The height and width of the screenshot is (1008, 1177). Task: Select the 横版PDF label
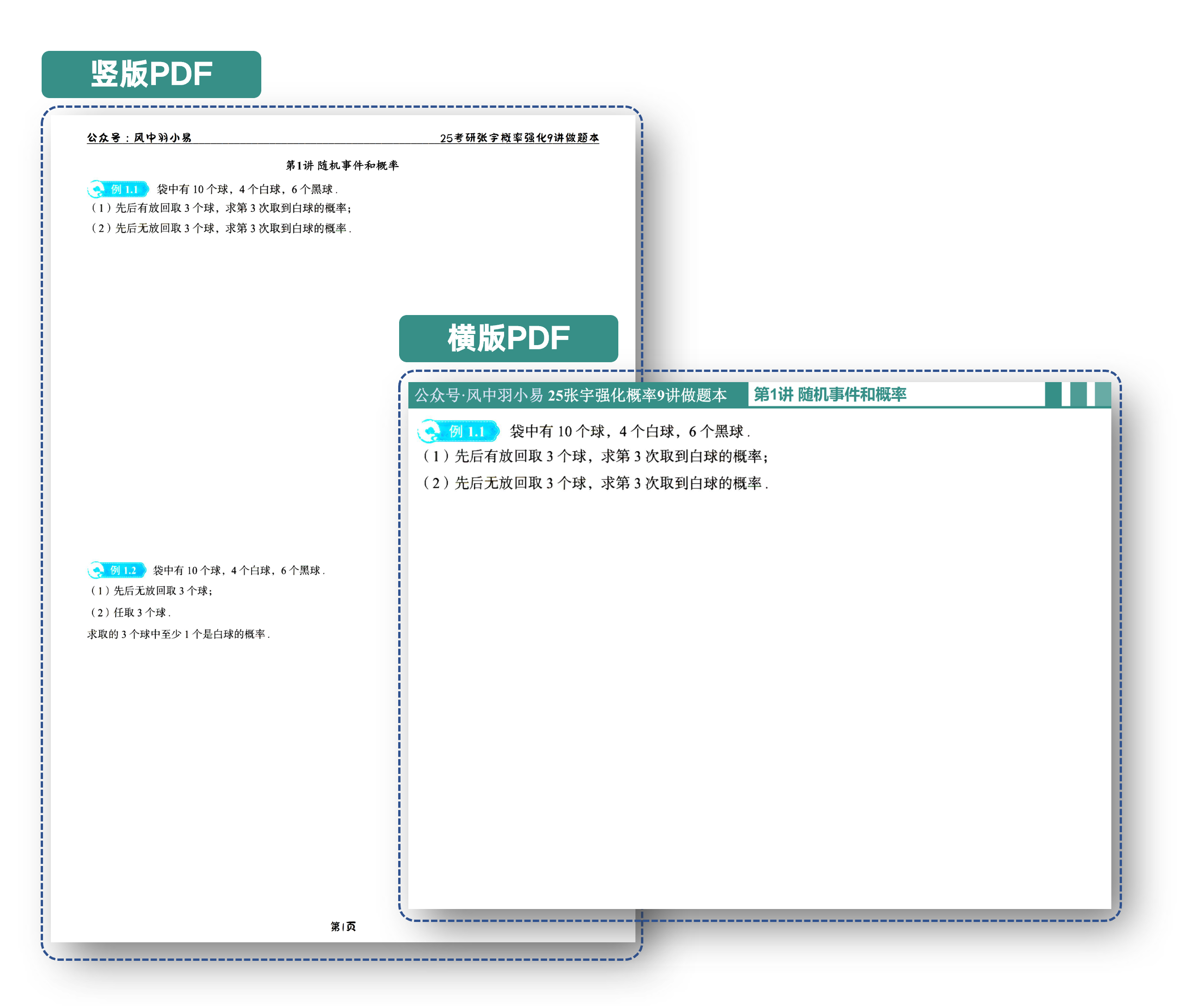[508, 339]
